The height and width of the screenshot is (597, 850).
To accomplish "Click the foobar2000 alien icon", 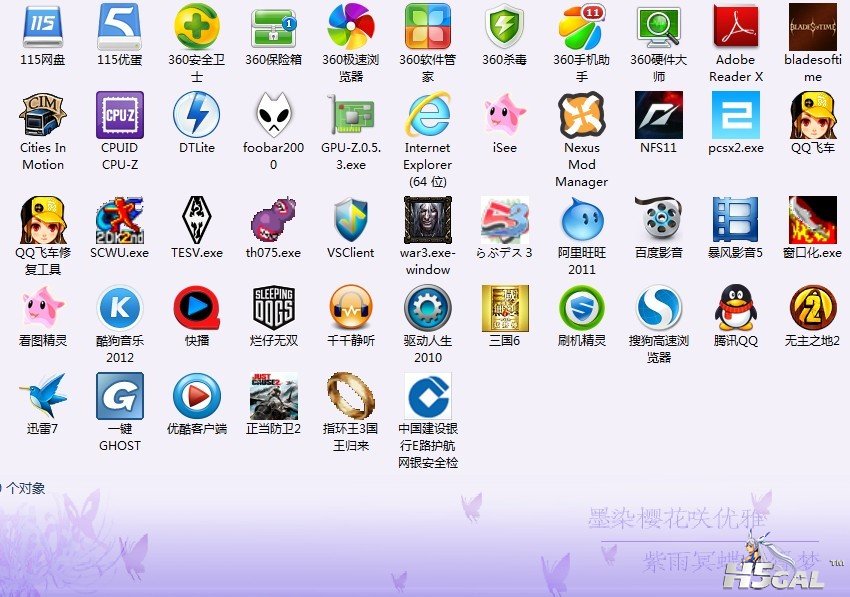I will [274, 114].
